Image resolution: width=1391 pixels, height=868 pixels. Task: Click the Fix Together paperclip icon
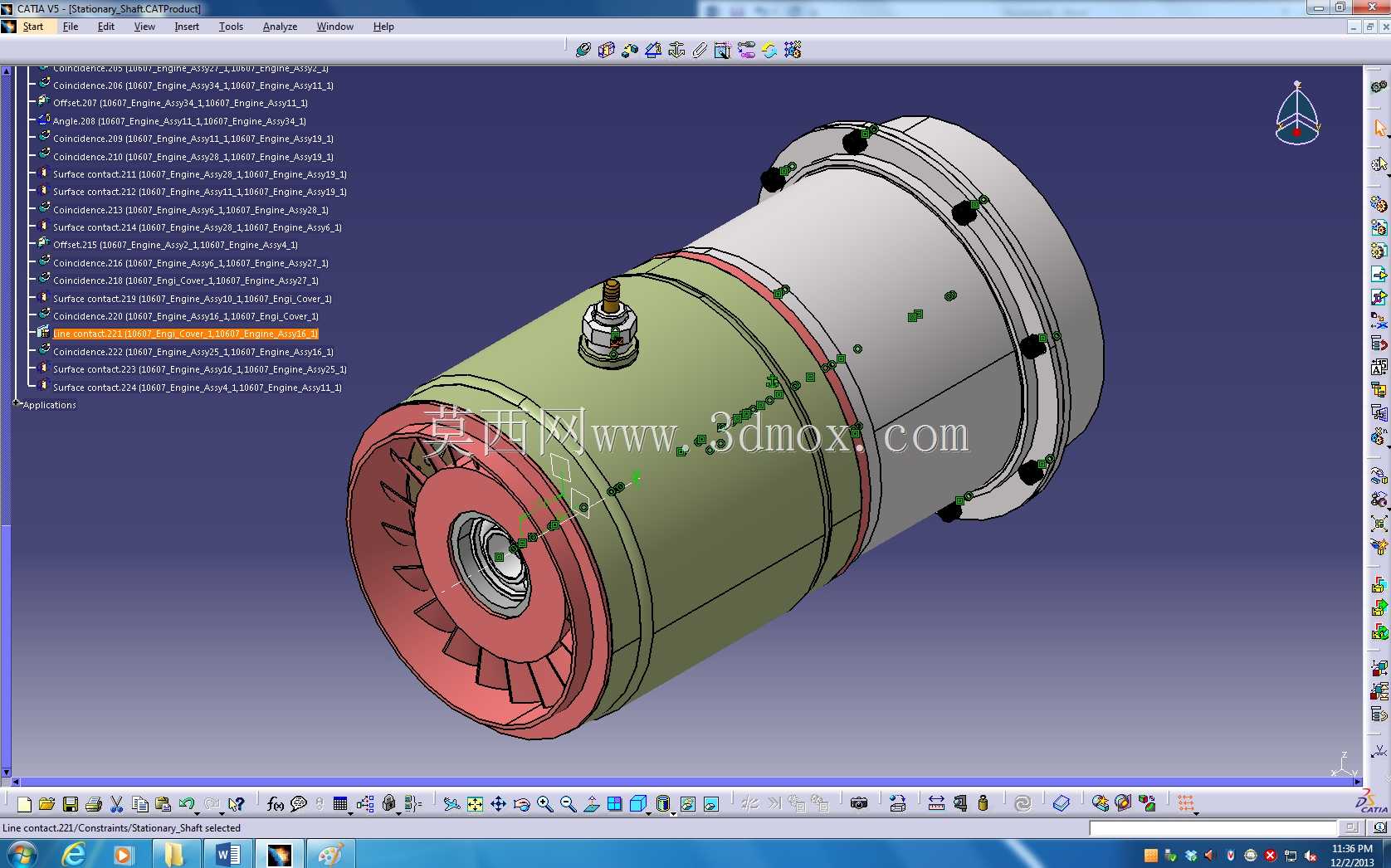pos(700,50)
